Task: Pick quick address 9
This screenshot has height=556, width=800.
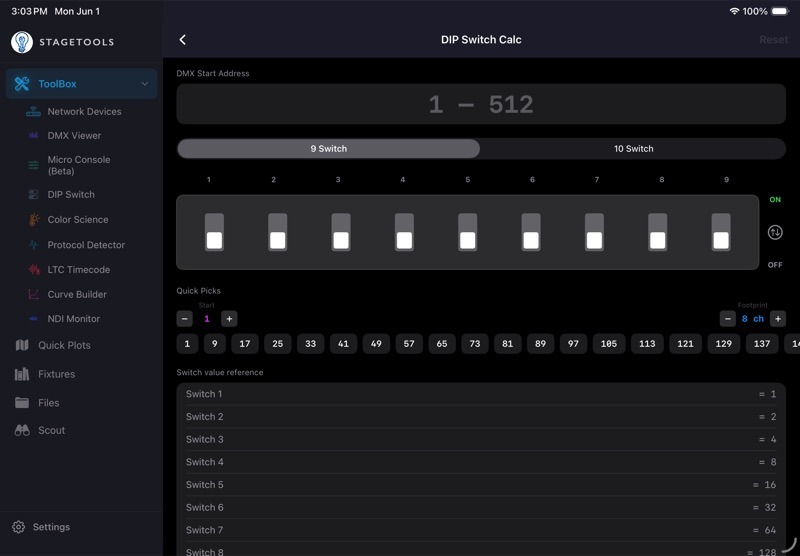Action: [x=214, y=344]
